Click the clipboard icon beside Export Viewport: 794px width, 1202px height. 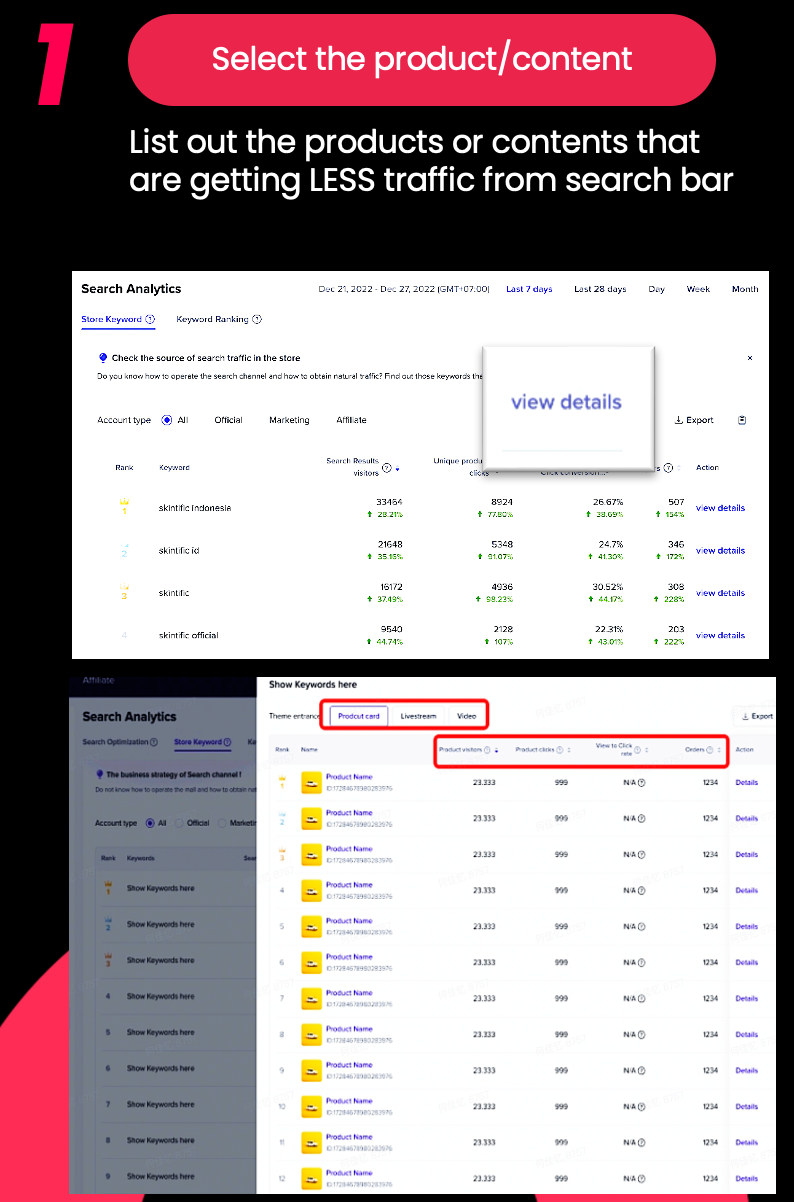tap(742, 420)
